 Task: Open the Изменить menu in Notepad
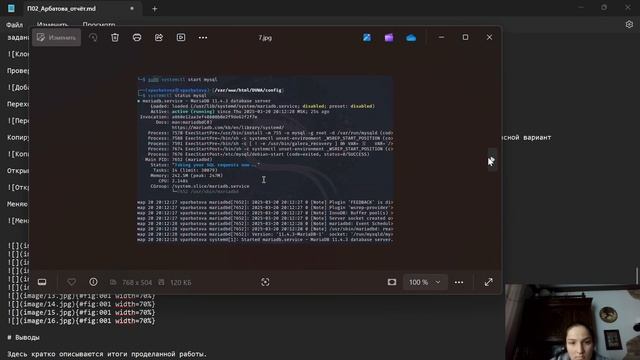[52, 25]
